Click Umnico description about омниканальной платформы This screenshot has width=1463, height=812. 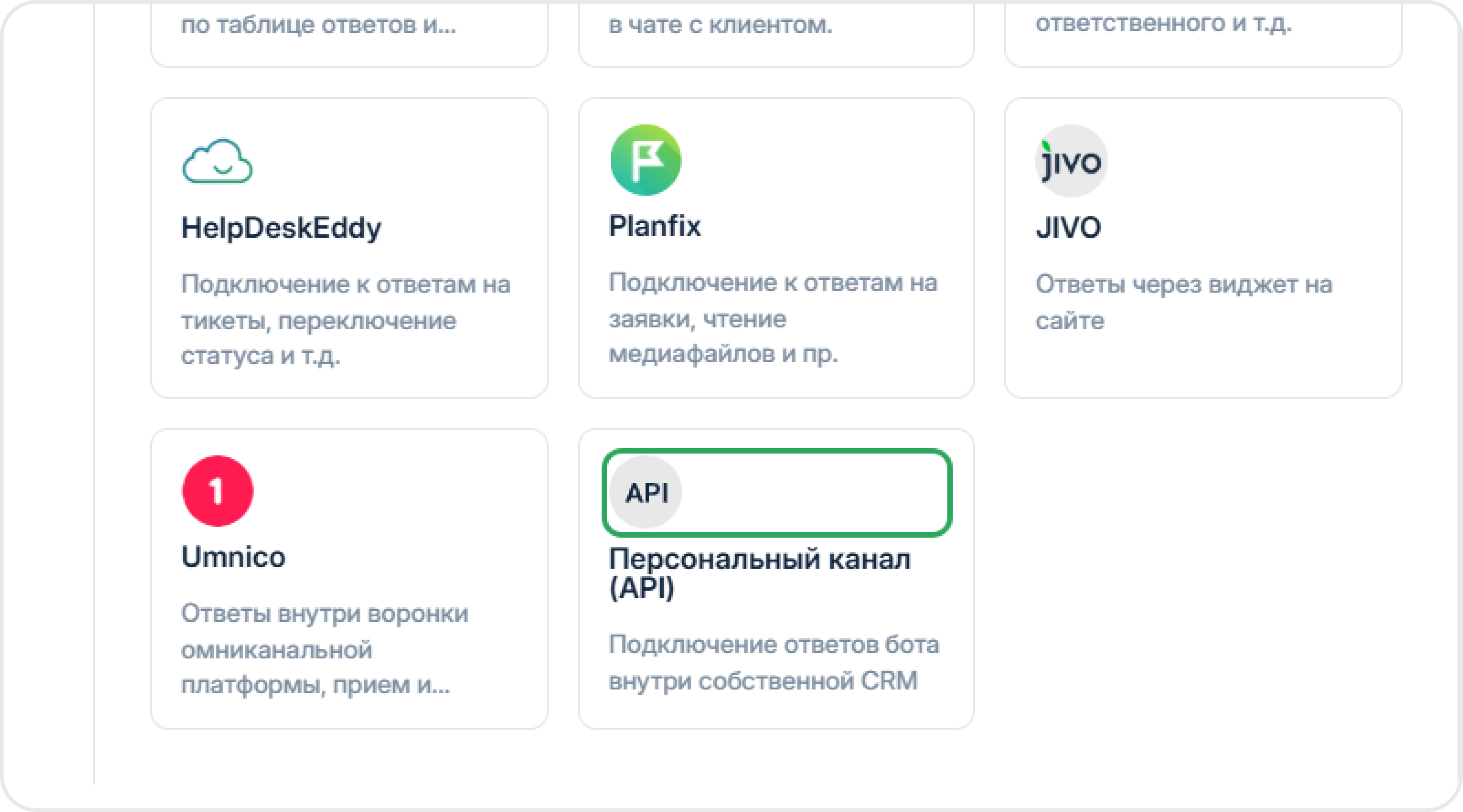(x=324, y=649)
